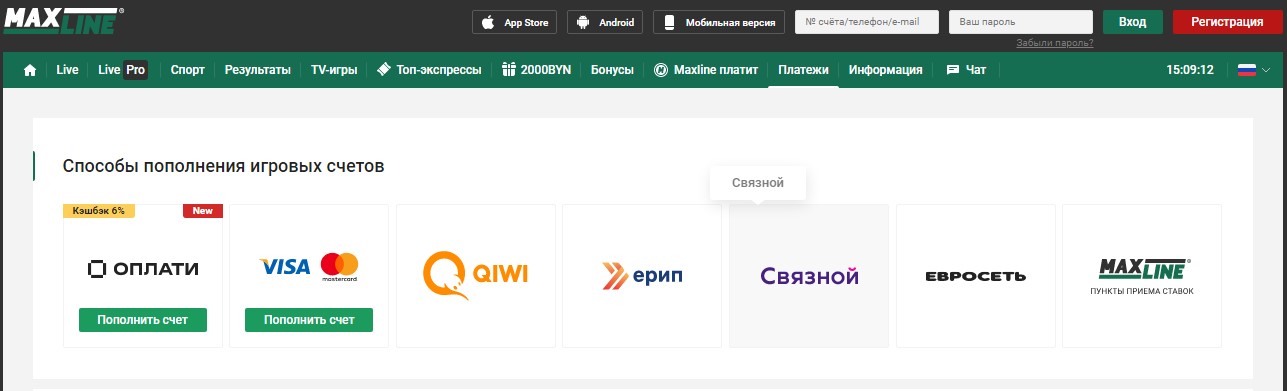Image resolution: width=1287 pixels, height=391 pixels.
Task: Open Топ-экспрессы with ticket icon
Action: (429, 70)
